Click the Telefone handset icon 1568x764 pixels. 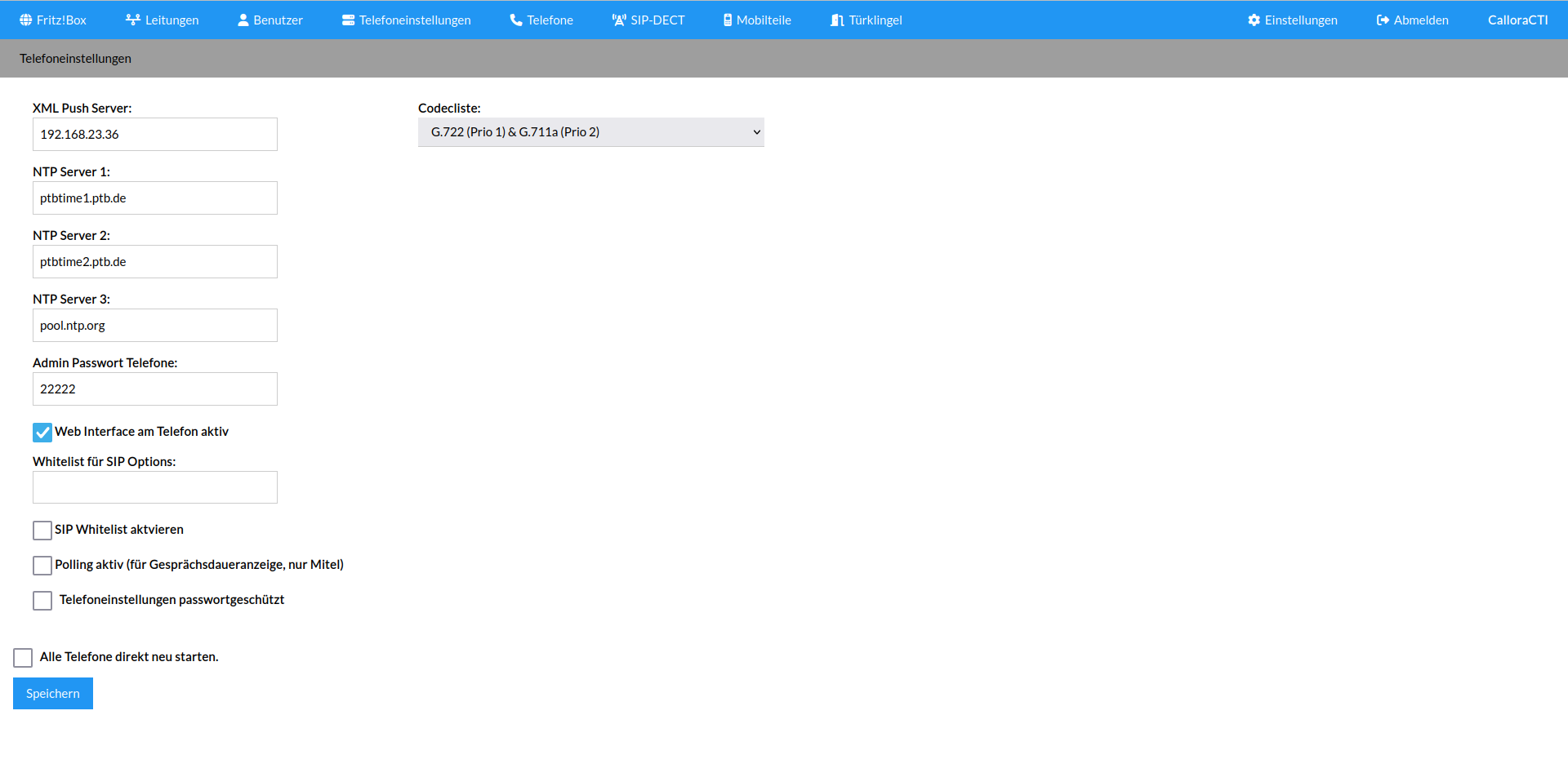tap(516, 20)
